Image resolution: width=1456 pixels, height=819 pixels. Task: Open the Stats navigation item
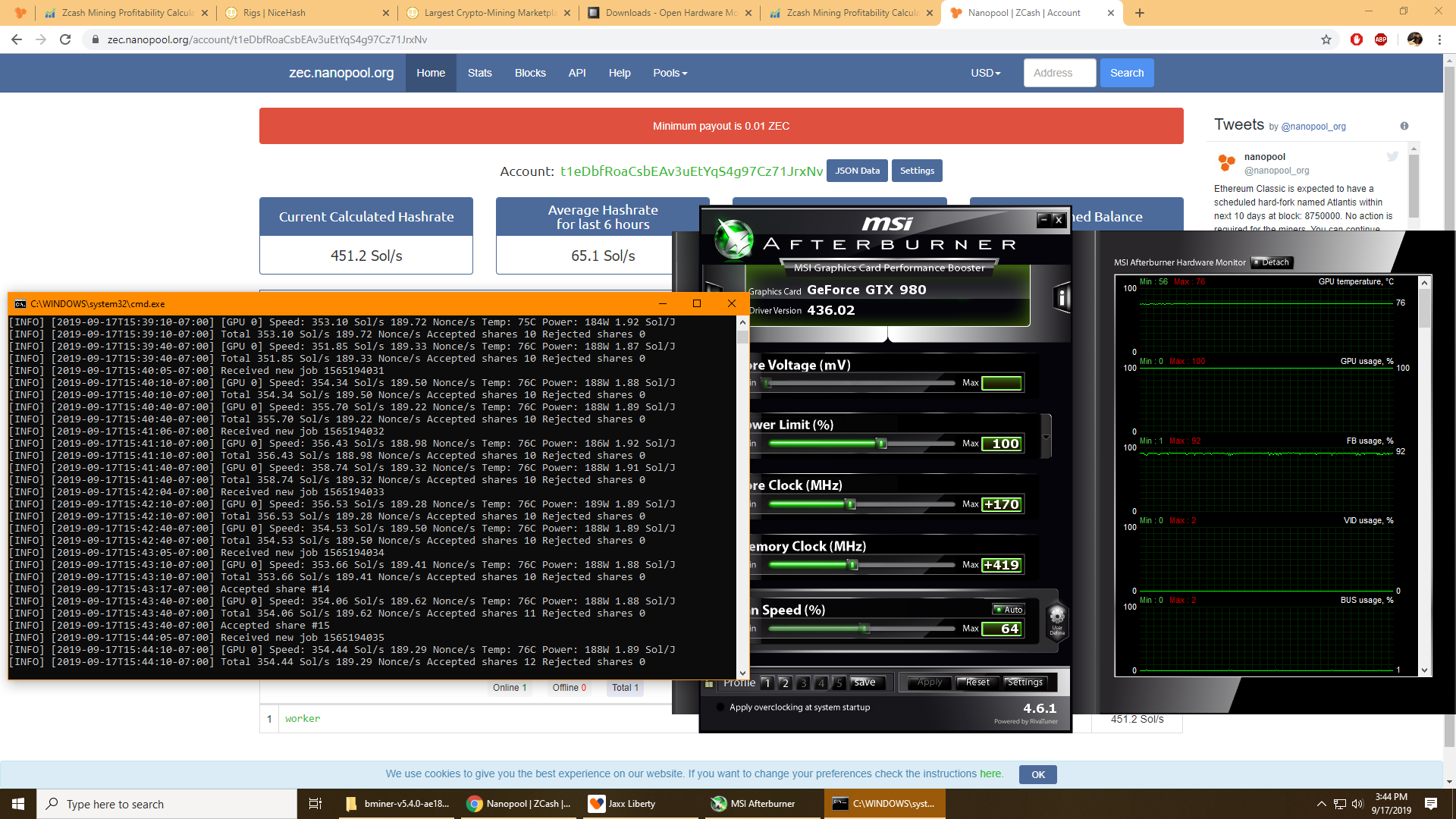tap(479, 73)
